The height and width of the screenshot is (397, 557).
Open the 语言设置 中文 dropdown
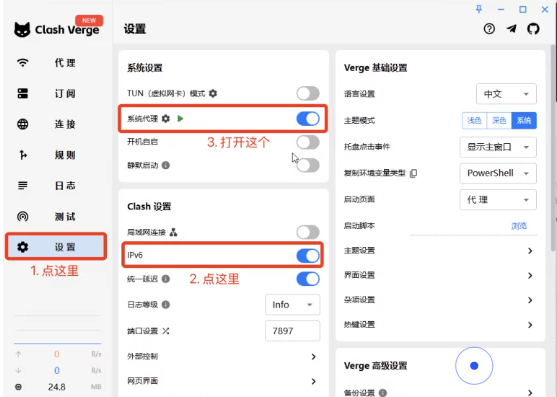point(506,94)
